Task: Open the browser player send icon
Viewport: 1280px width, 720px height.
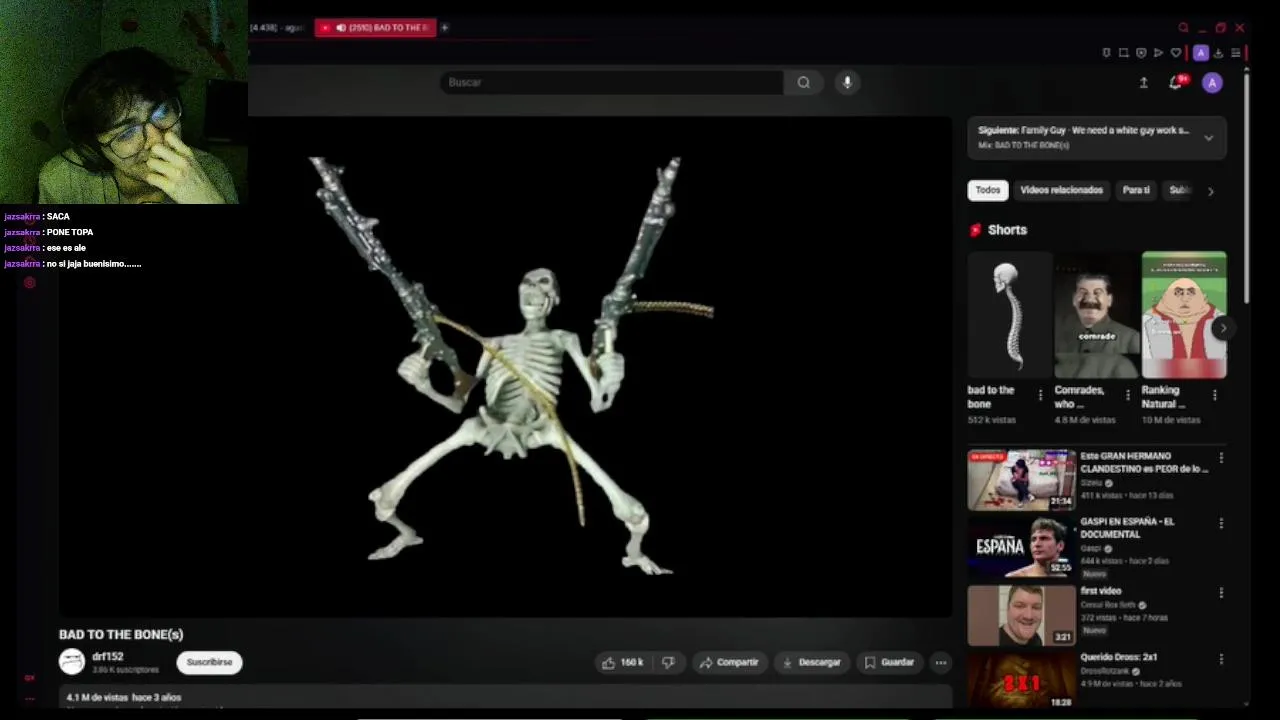Action: pos(1158,53)
